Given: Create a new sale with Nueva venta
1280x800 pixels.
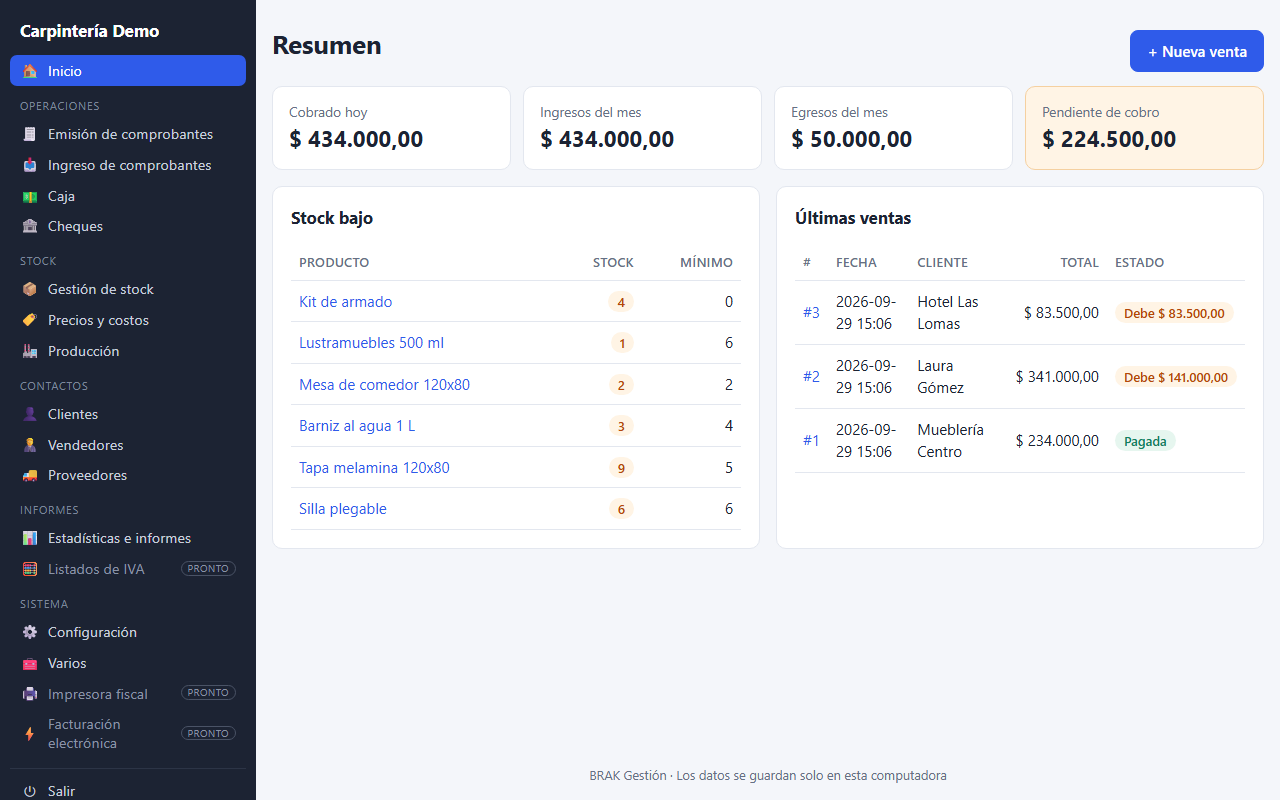Looking at the screenshot, I should coord(1197,51).
